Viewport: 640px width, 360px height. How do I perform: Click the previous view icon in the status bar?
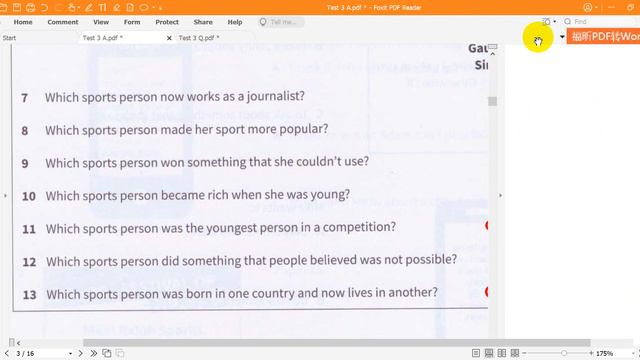coord(107,353)
